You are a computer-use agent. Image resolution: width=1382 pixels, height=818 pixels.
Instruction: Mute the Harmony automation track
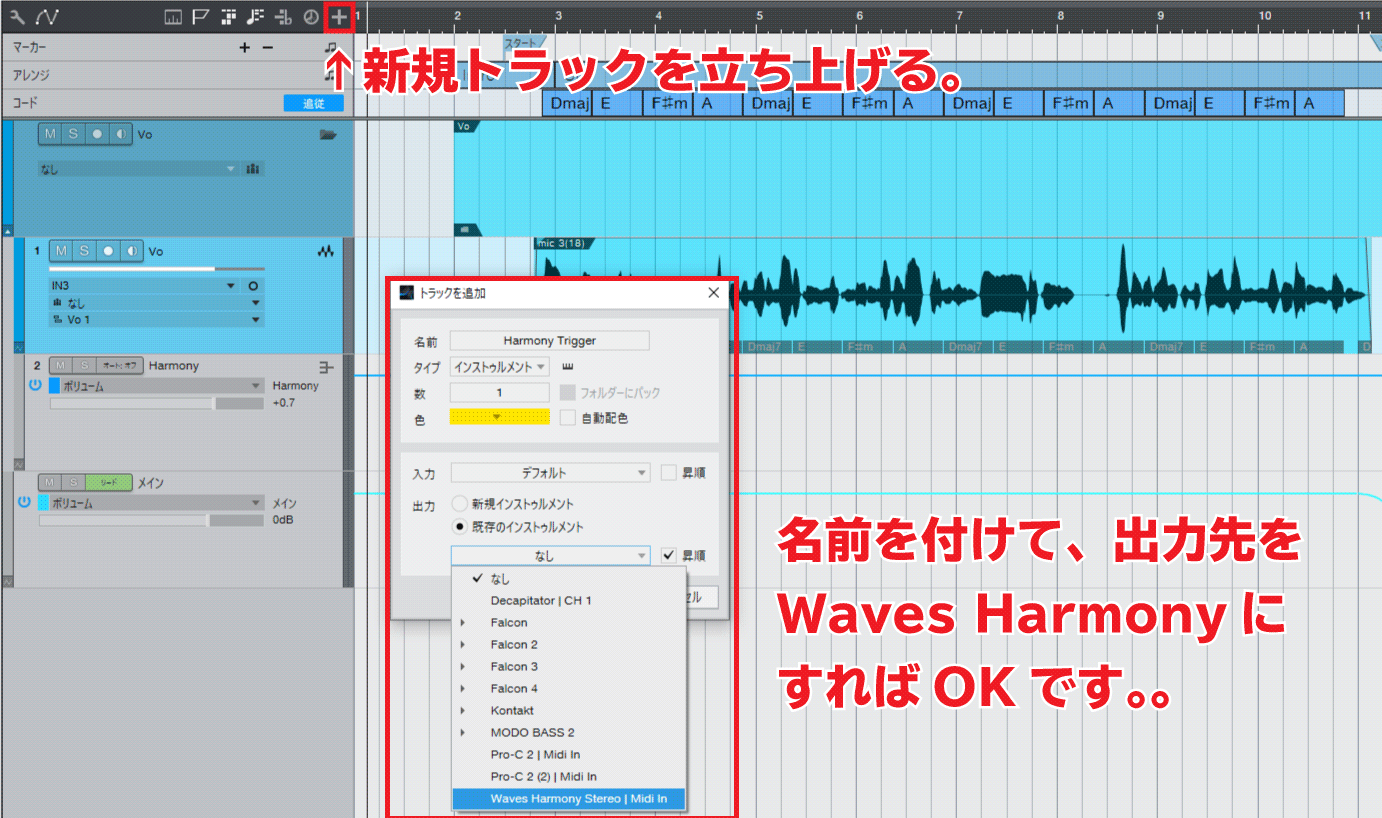coord(59,366)
